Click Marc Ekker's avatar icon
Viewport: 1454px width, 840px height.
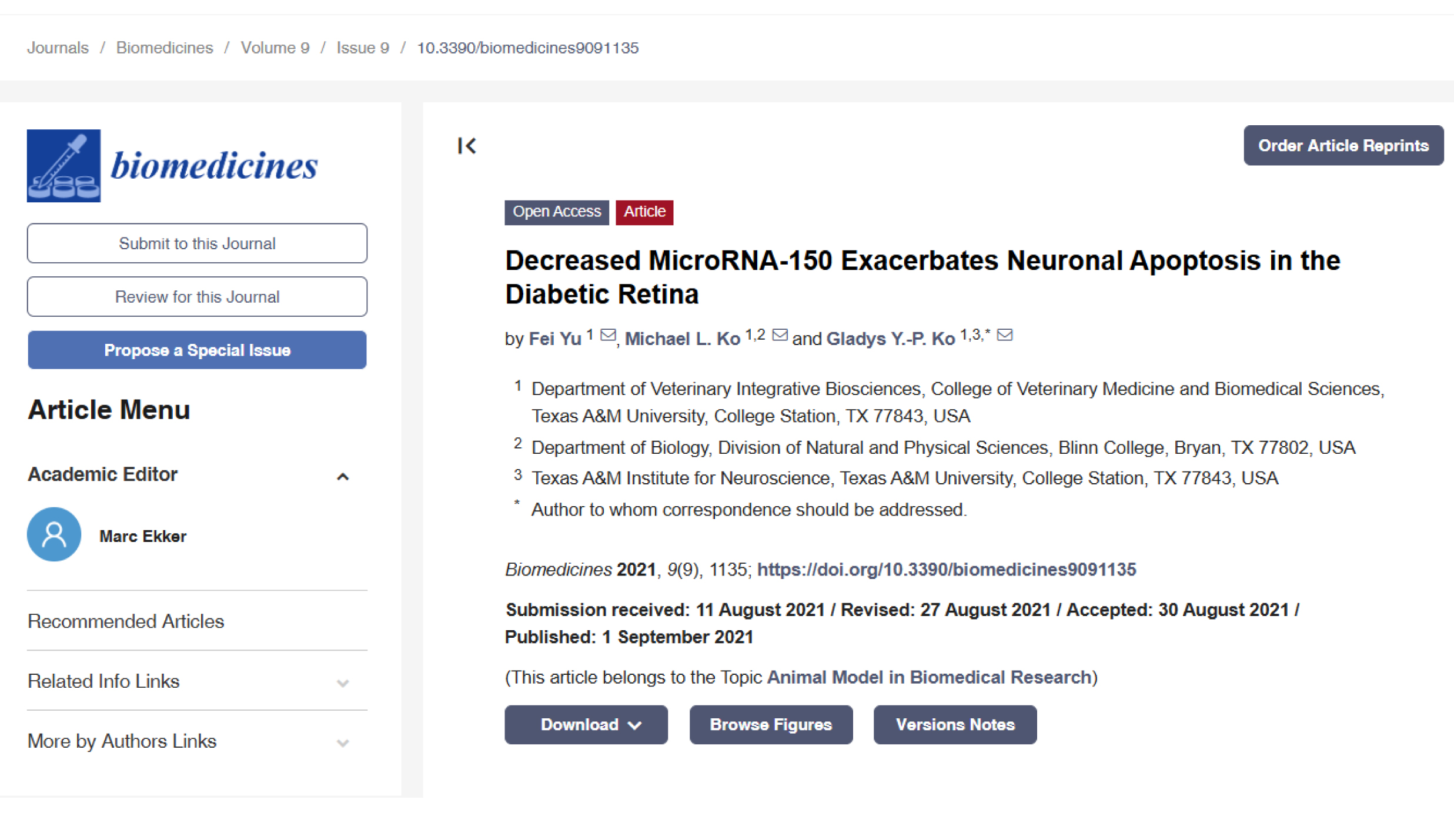[x=54, y=534]
